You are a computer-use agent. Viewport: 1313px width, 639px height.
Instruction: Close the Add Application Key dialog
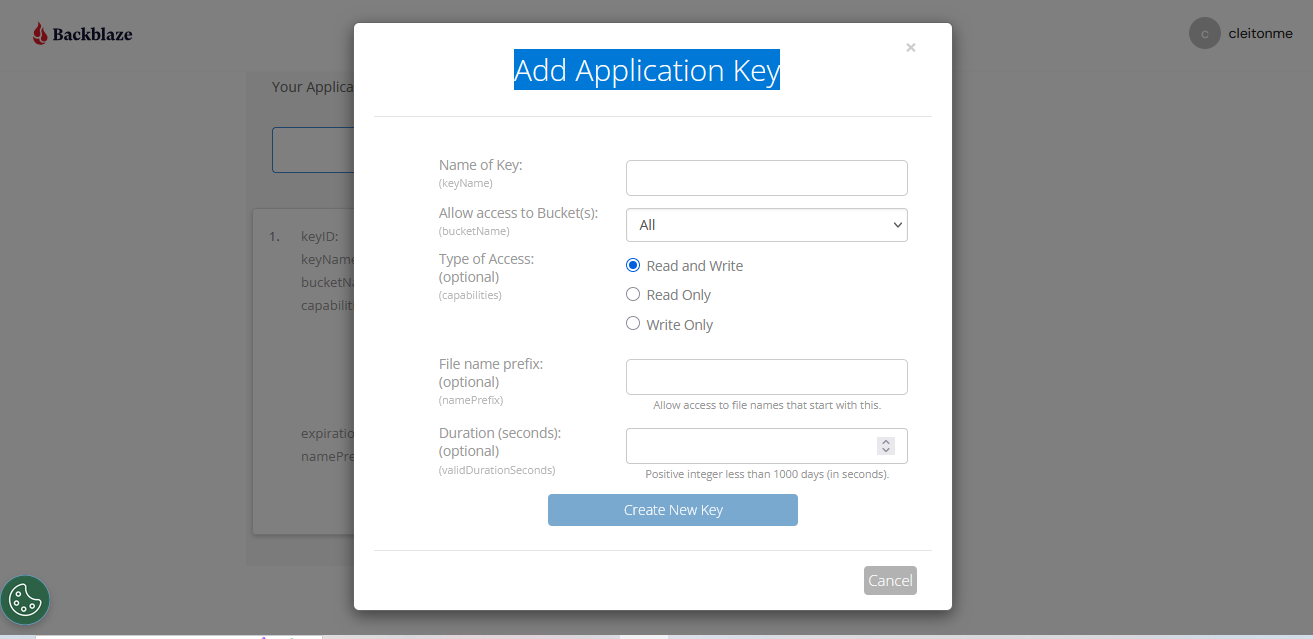point(910,47)
